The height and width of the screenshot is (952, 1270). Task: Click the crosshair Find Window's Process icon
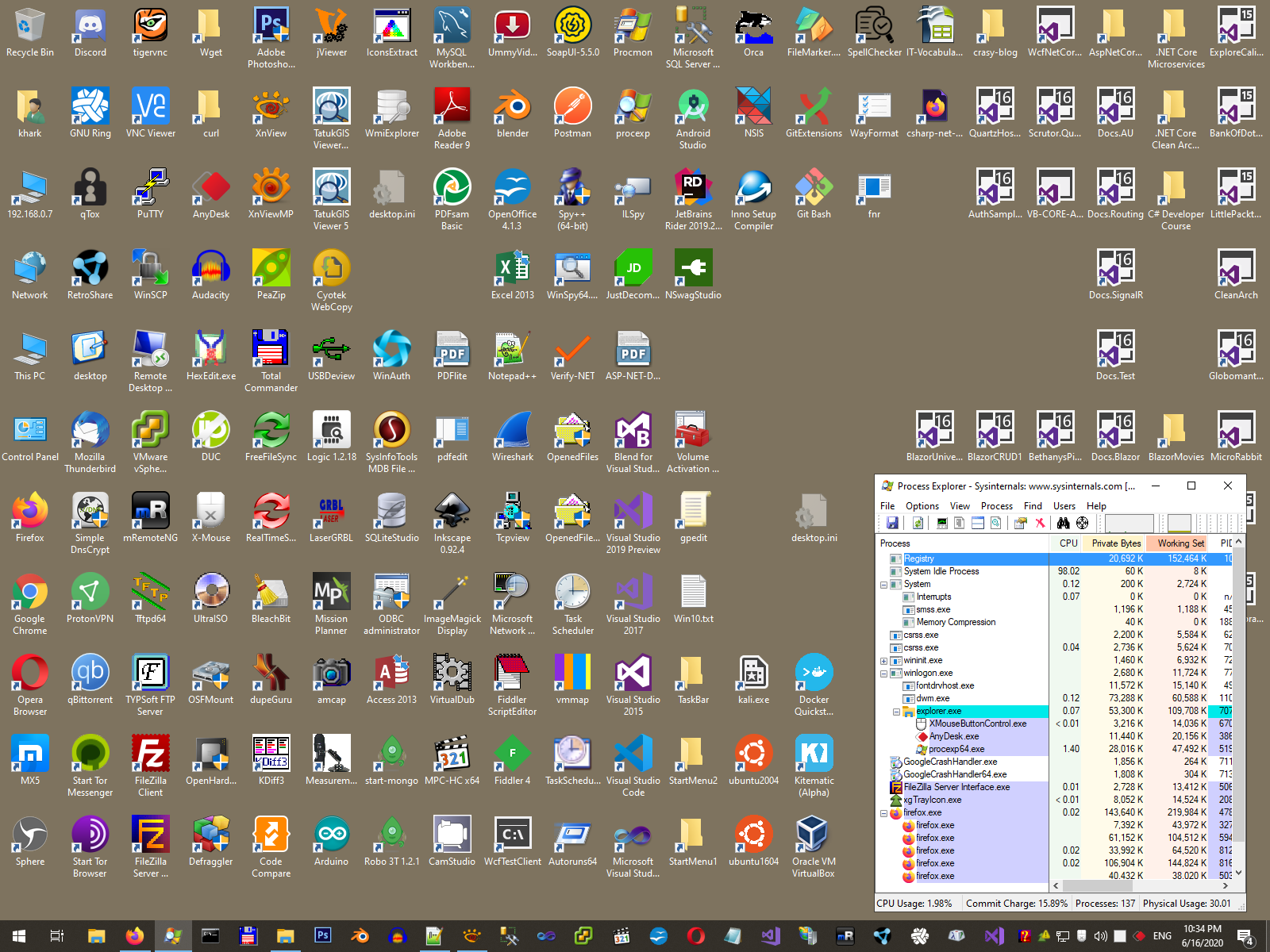click(1082, 523)
